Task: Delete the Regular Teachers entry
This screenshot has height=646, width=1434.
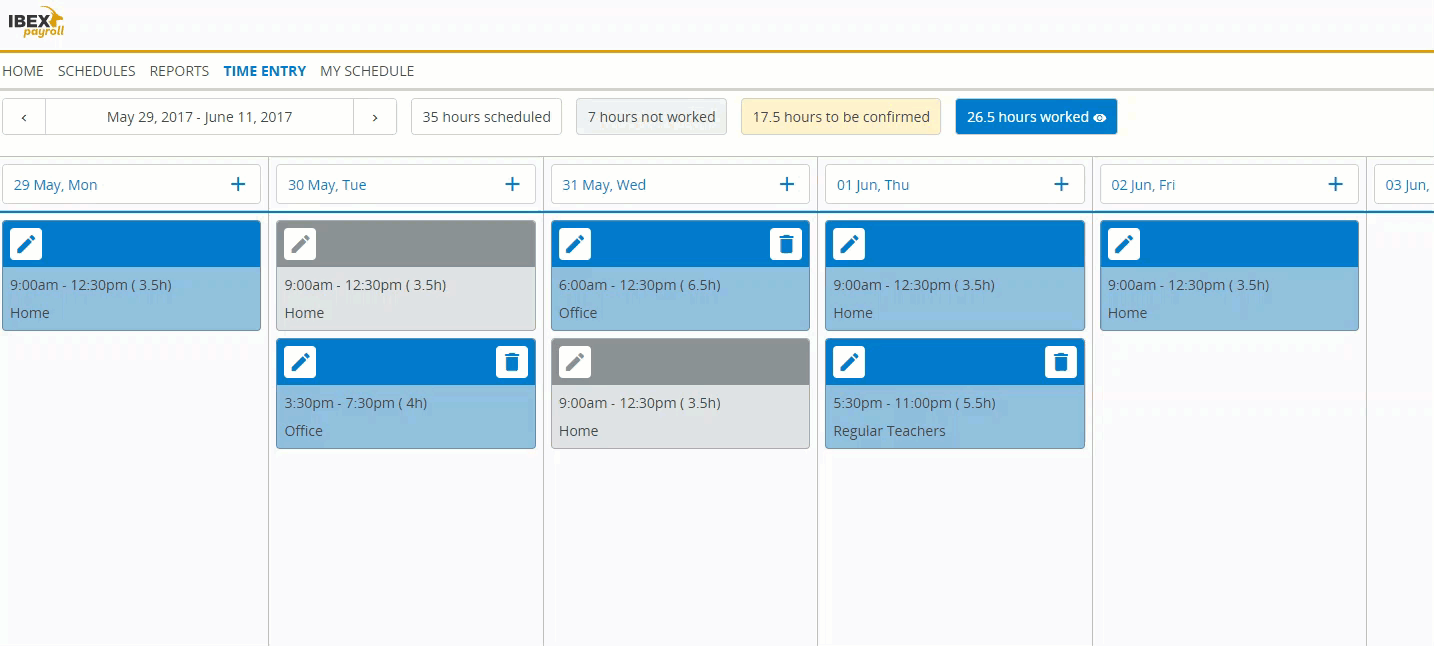Action: 1061,362
